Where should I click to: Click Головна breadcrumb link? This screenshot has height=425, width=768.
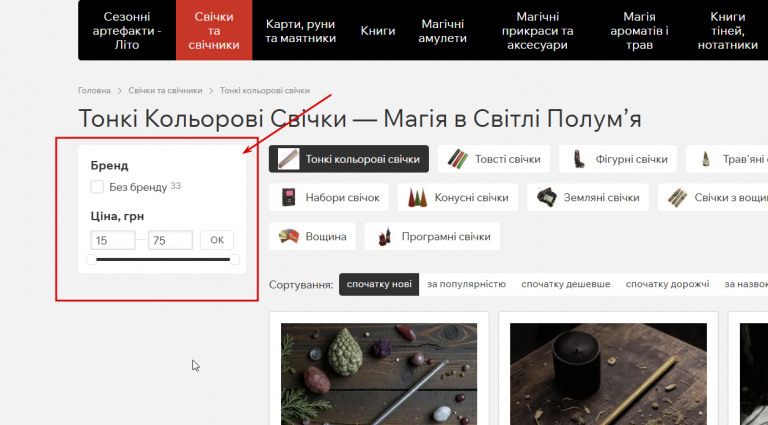[94, 91]
